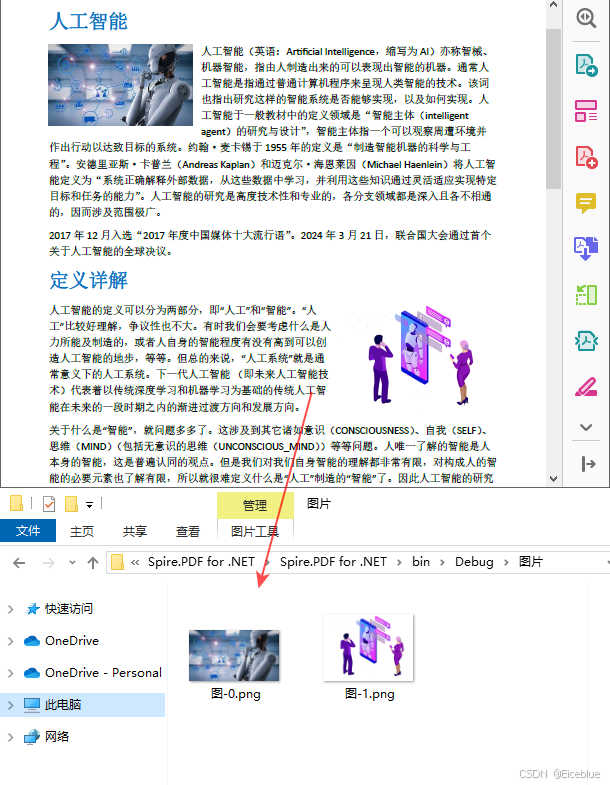Expand the 此电脑 tree node
The image size is (610, 785).
11,705
